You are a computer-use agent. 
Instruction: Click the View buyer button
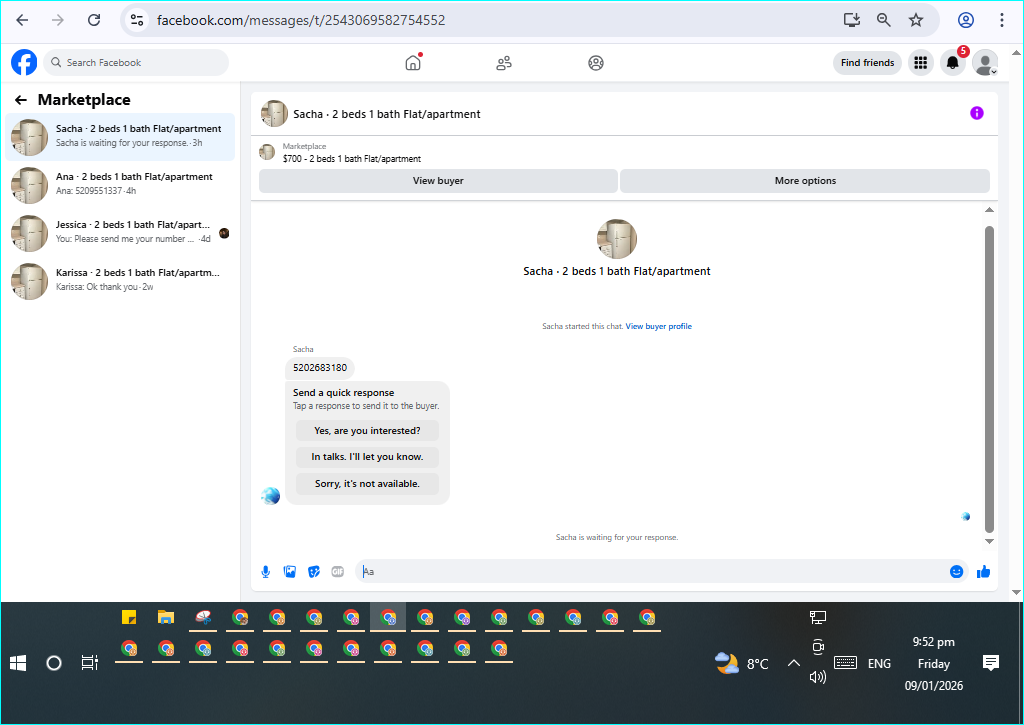[438, 181]
